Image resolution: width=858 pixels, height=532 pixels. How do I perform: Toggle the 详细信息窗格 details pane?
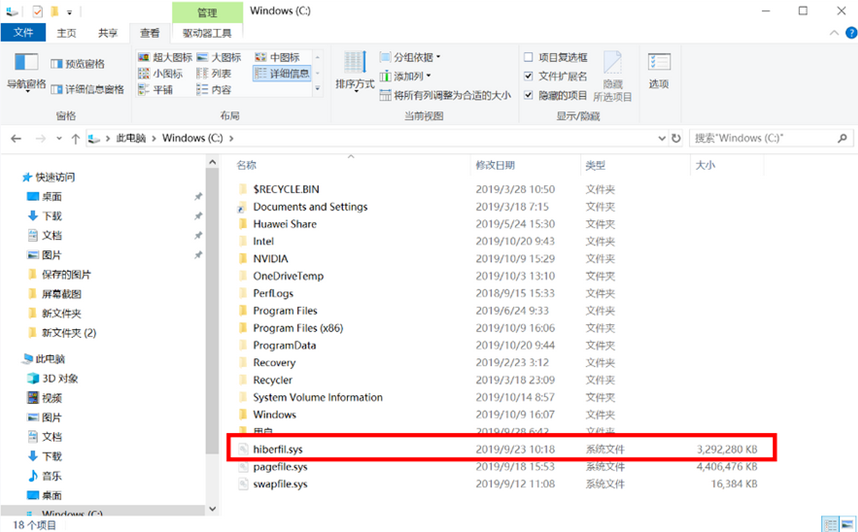click(87, 89)
